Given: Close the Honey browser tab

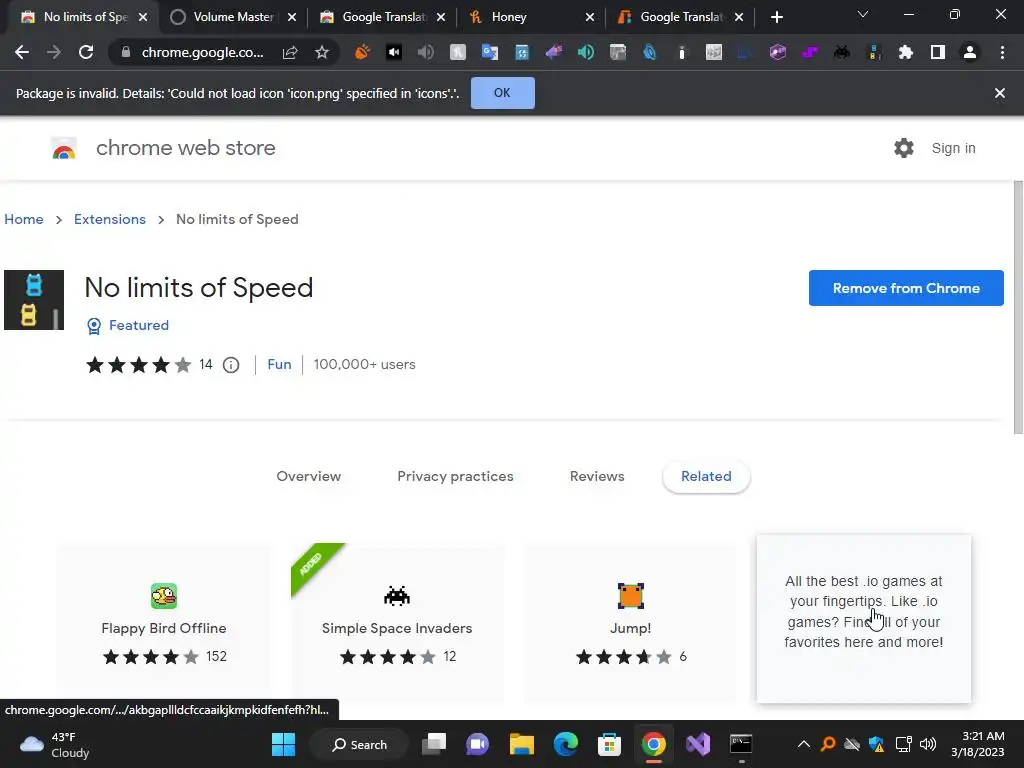Looking at the screenshot, I should 590,17.
